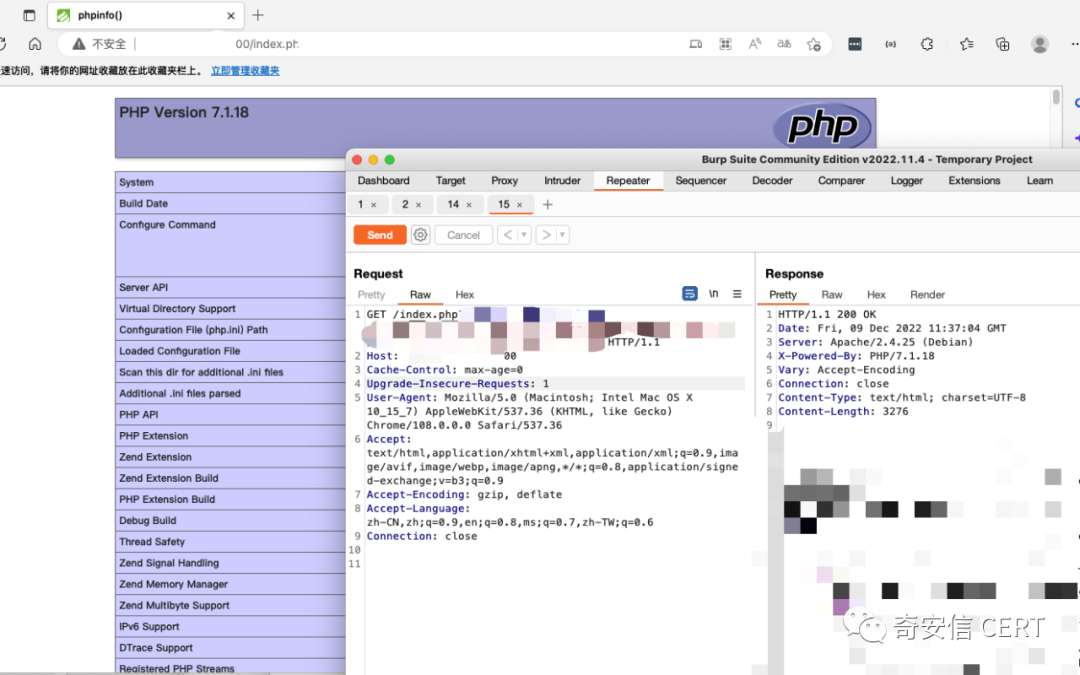Image resolution: width=1080 pixels, height=675 pixels.
Task: Click the not-secure warning triangle icon
Action: [79, 44]
